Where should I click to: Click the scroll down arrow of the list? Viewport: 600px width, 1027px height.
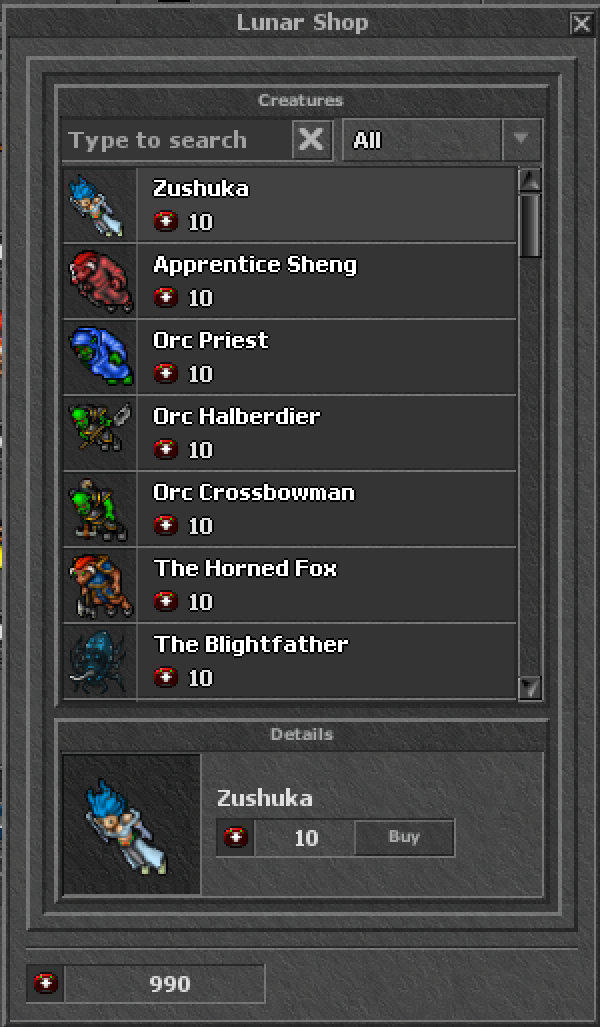click(529, 688)
